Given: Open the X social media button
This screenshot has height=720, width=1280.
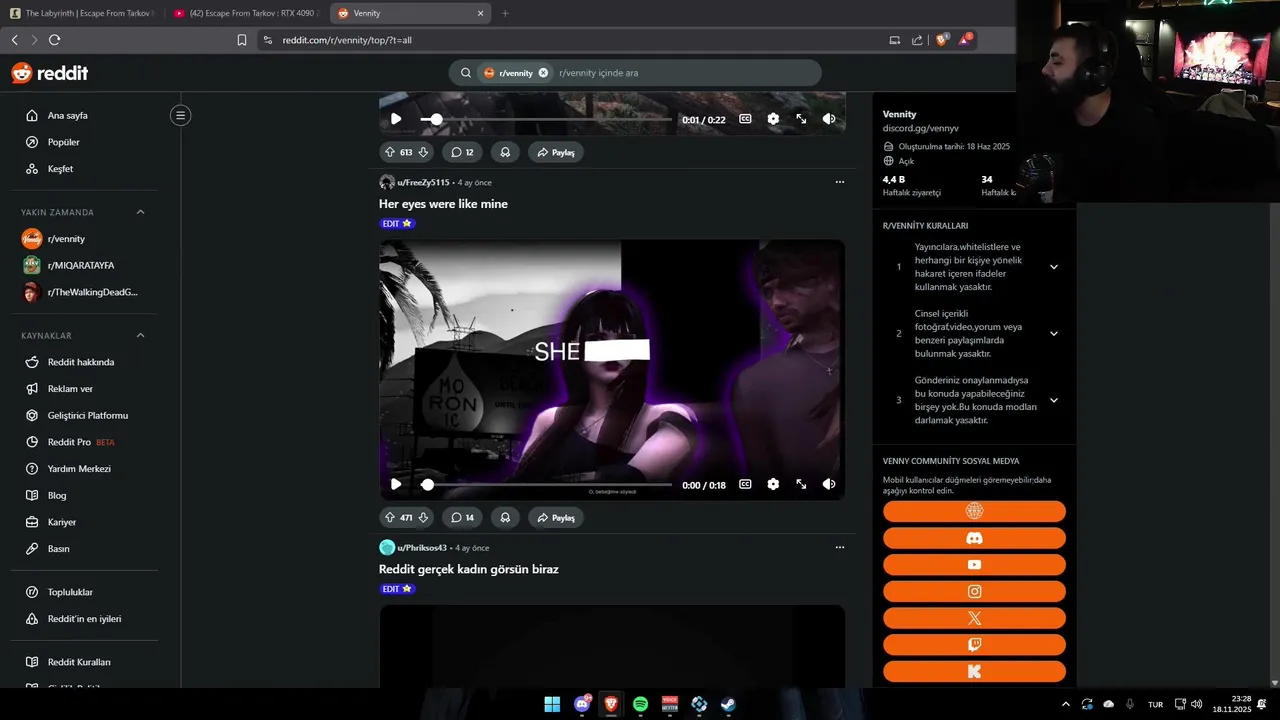Looking at the screenshot, I should [974, 618].
